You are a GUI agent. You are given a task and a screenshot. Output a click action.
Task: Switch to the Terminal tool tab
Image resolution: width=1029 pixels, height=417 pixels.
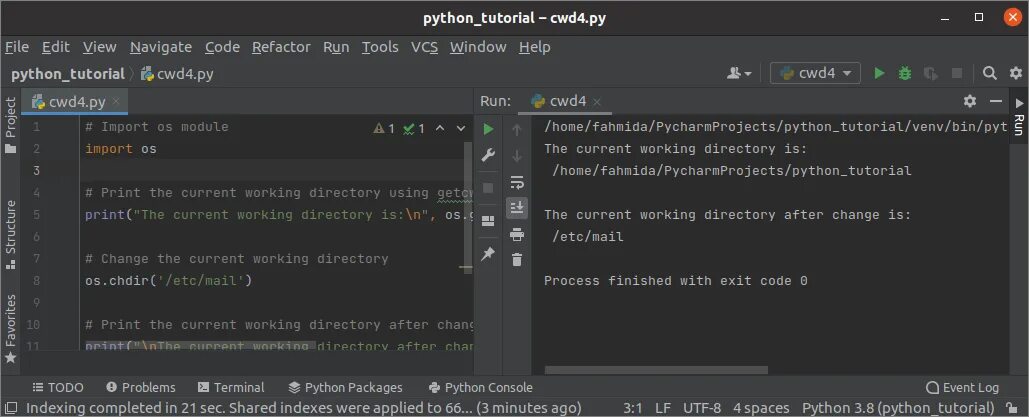(231, 387)
